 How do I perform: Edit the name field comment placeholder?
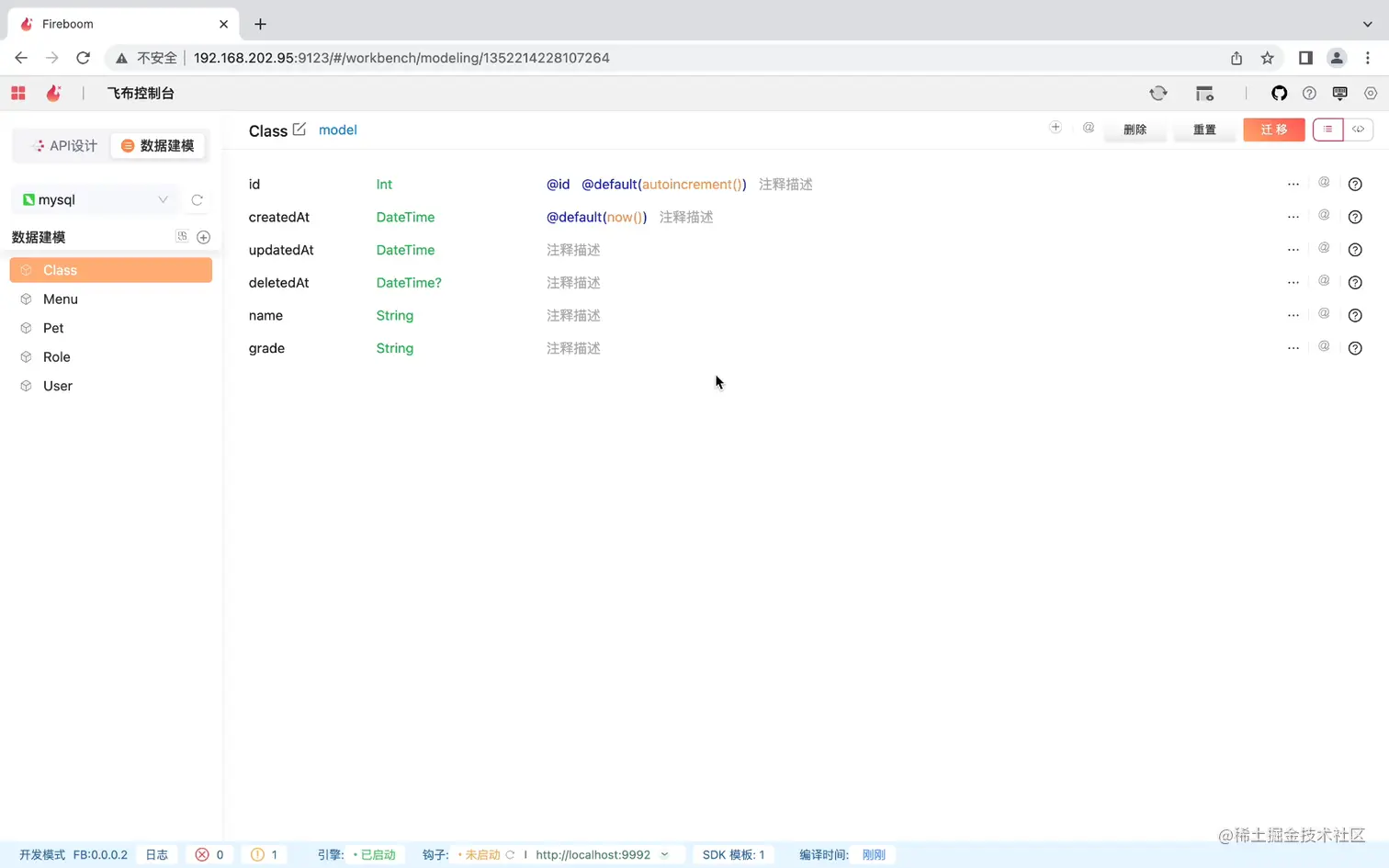[573, 315]
